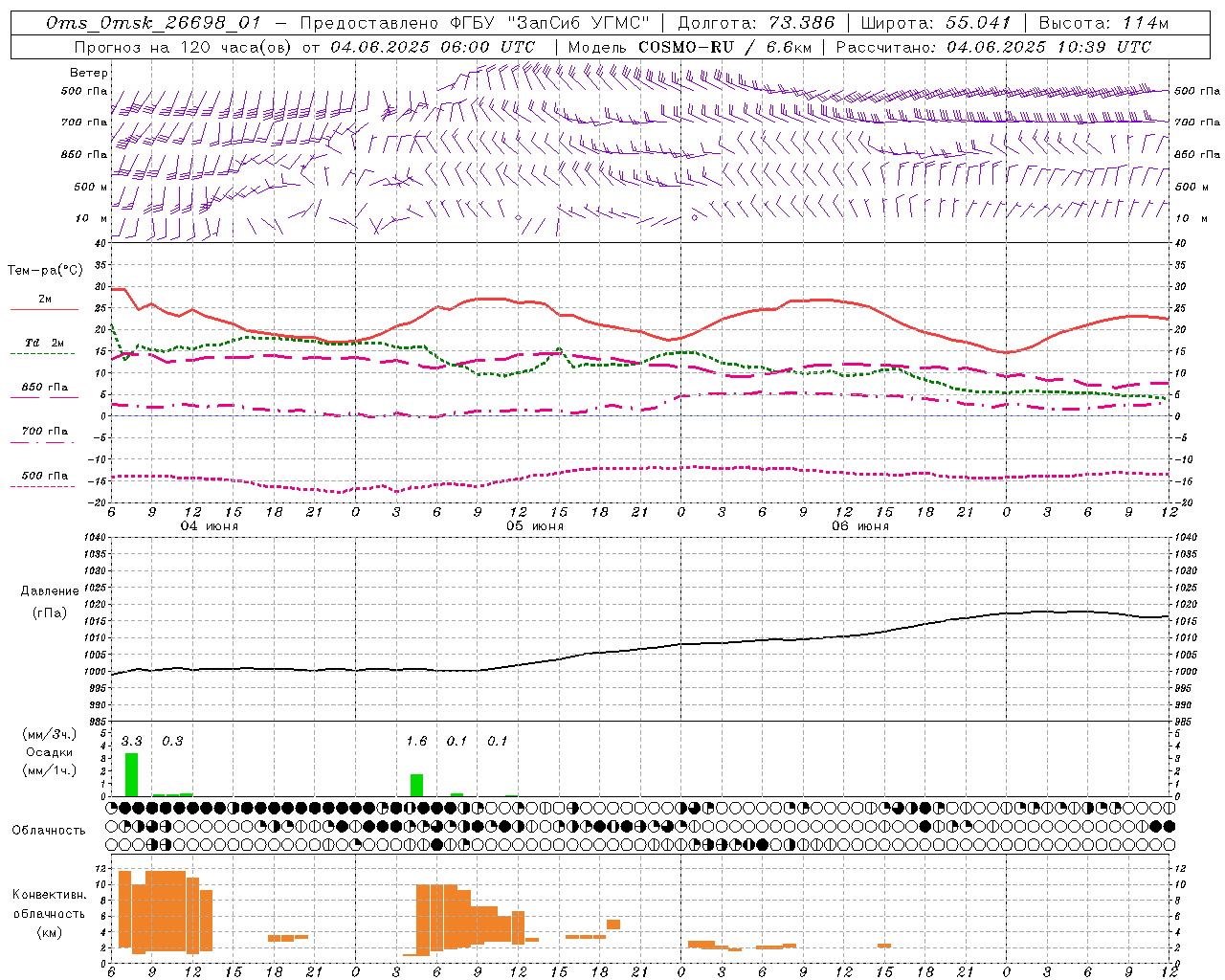Click the green precipitation bar under 1.6
This screenshot has height=980, width=1225.
pos(416,785)
